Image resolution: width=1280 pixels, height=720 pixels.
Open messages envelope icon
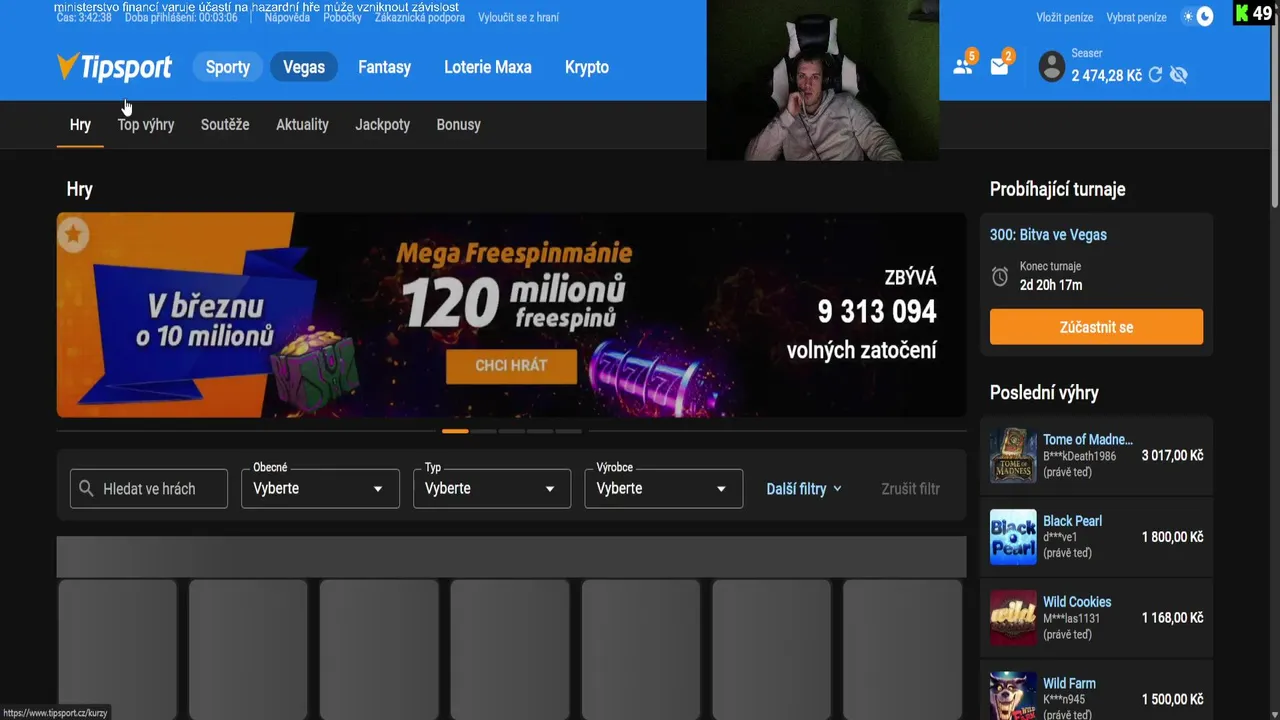click(999, 66)
